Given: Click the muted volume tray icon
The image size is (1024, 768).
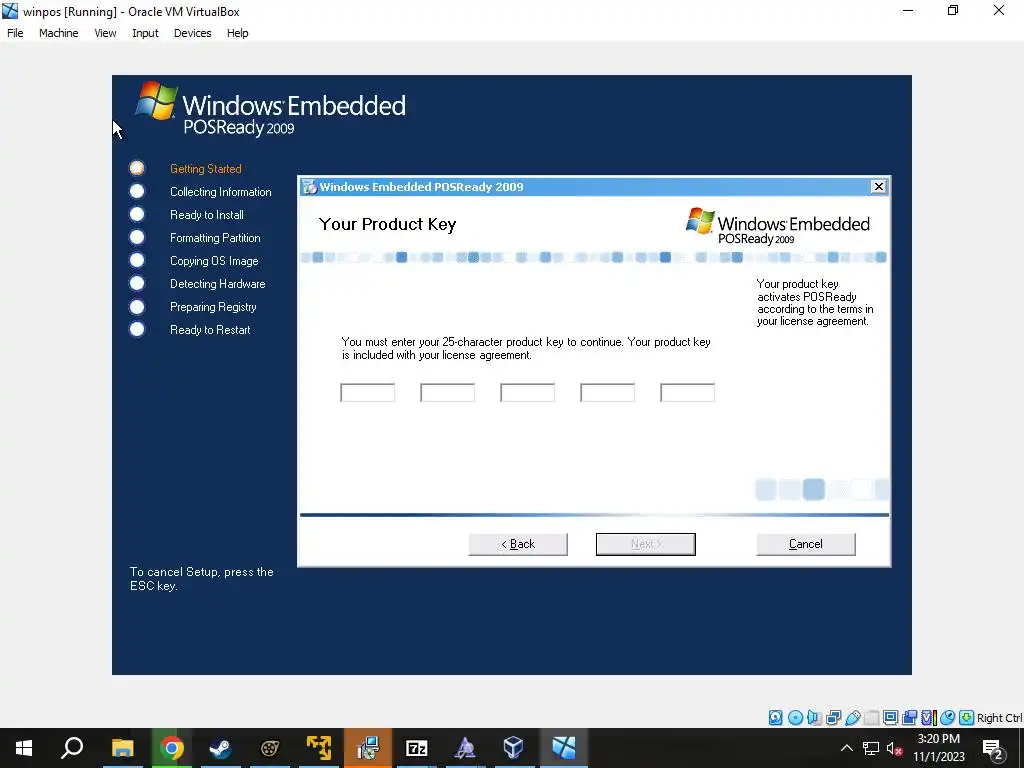Looking at the screenshot, I should (x=895, y=748).
